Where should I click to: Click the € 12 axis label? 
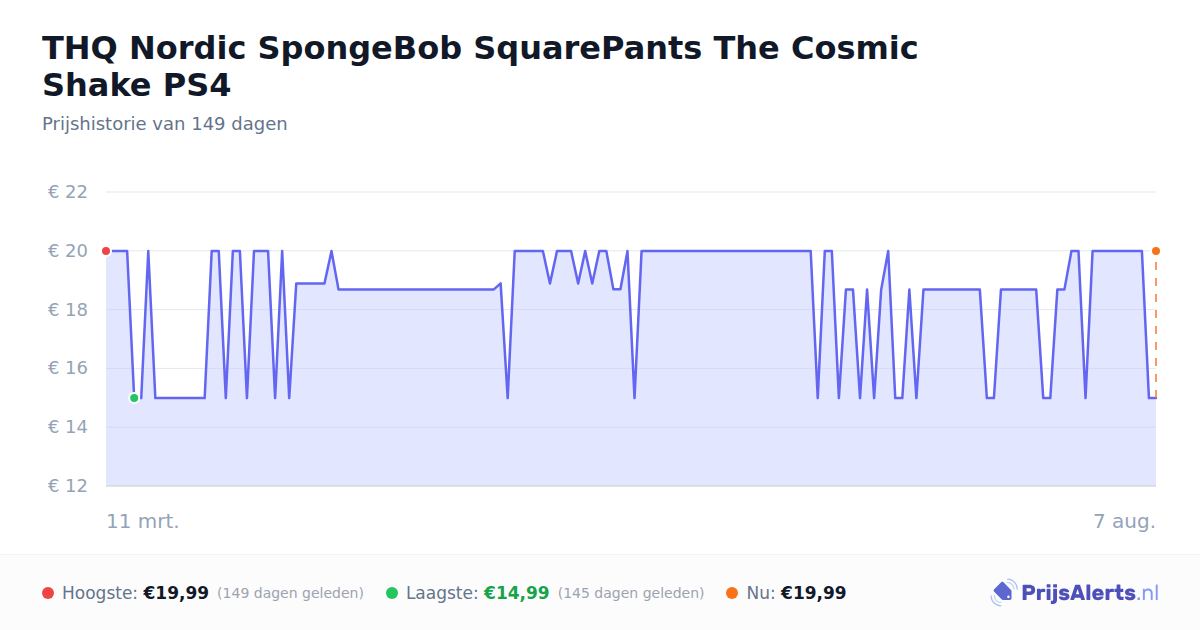(x=68, y=486)
